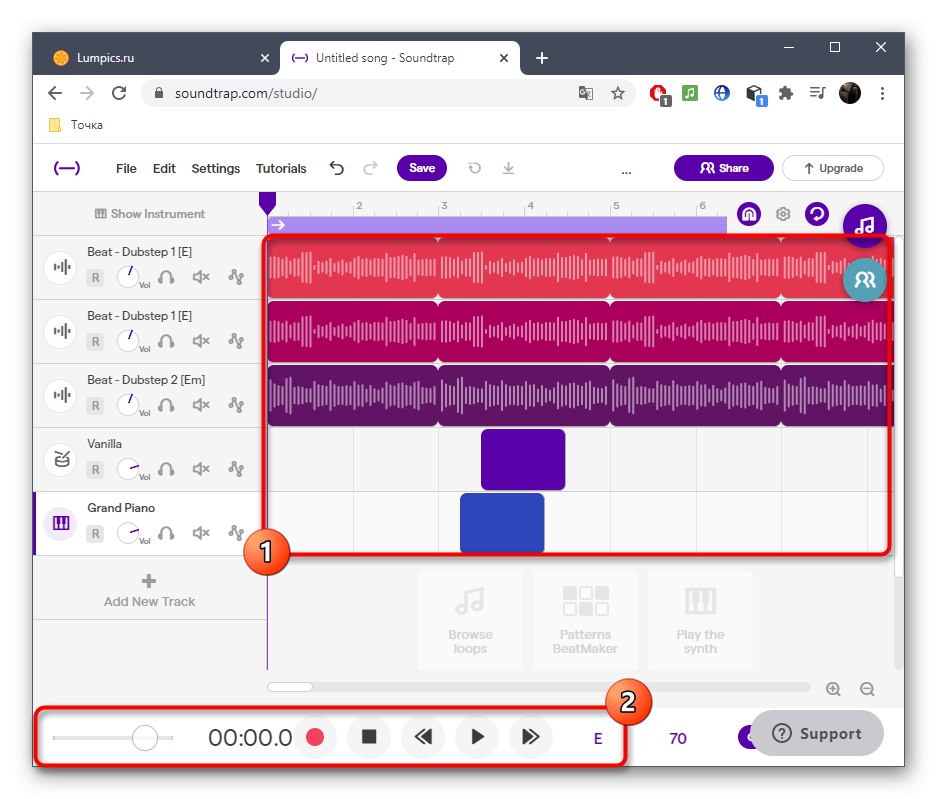Open the Settings menu
This screenshot has width=937, height=799.
coord(215,169)
